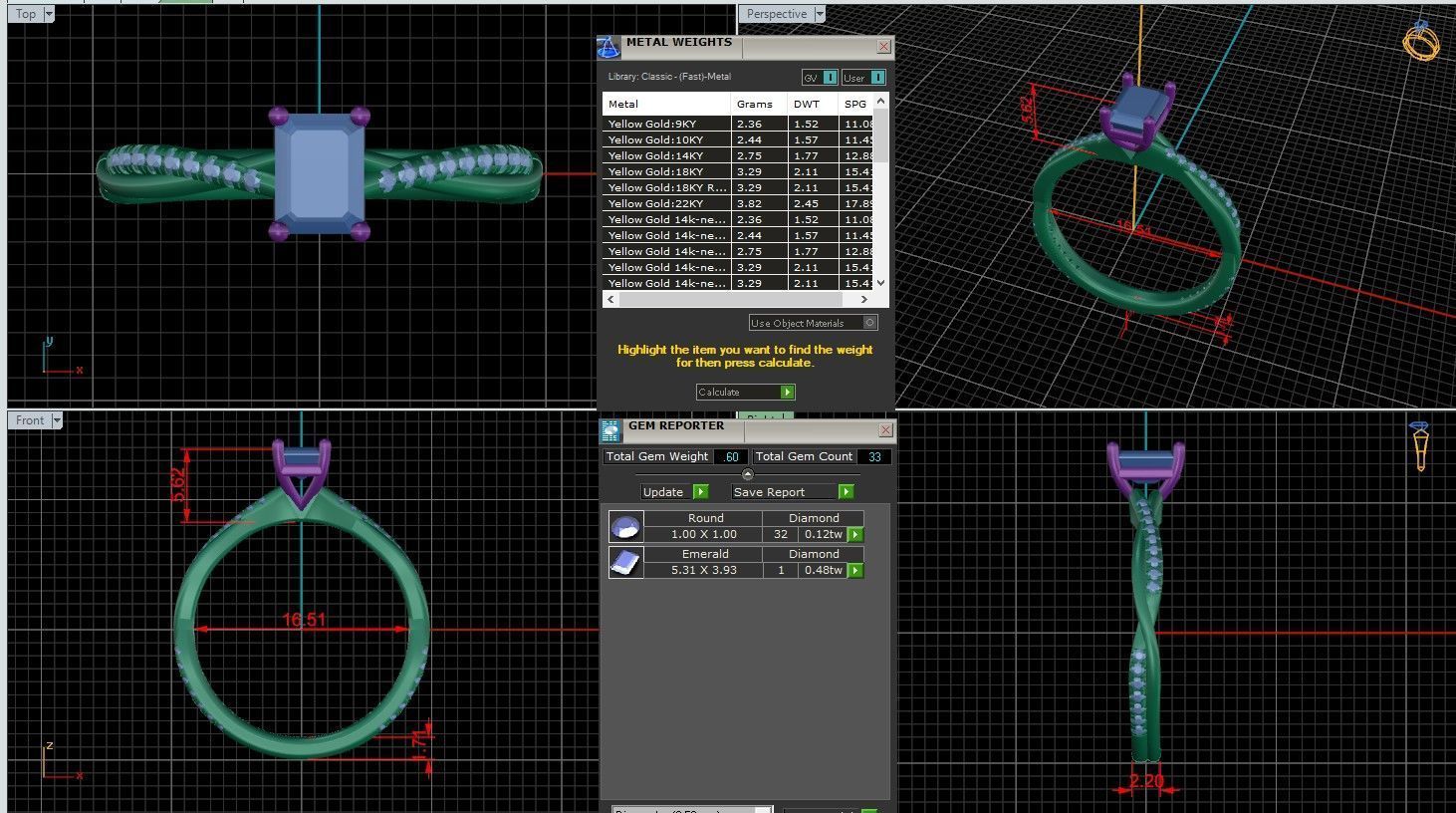
Task: Sort by the DWT column header
Action: (x=813, y=104)
